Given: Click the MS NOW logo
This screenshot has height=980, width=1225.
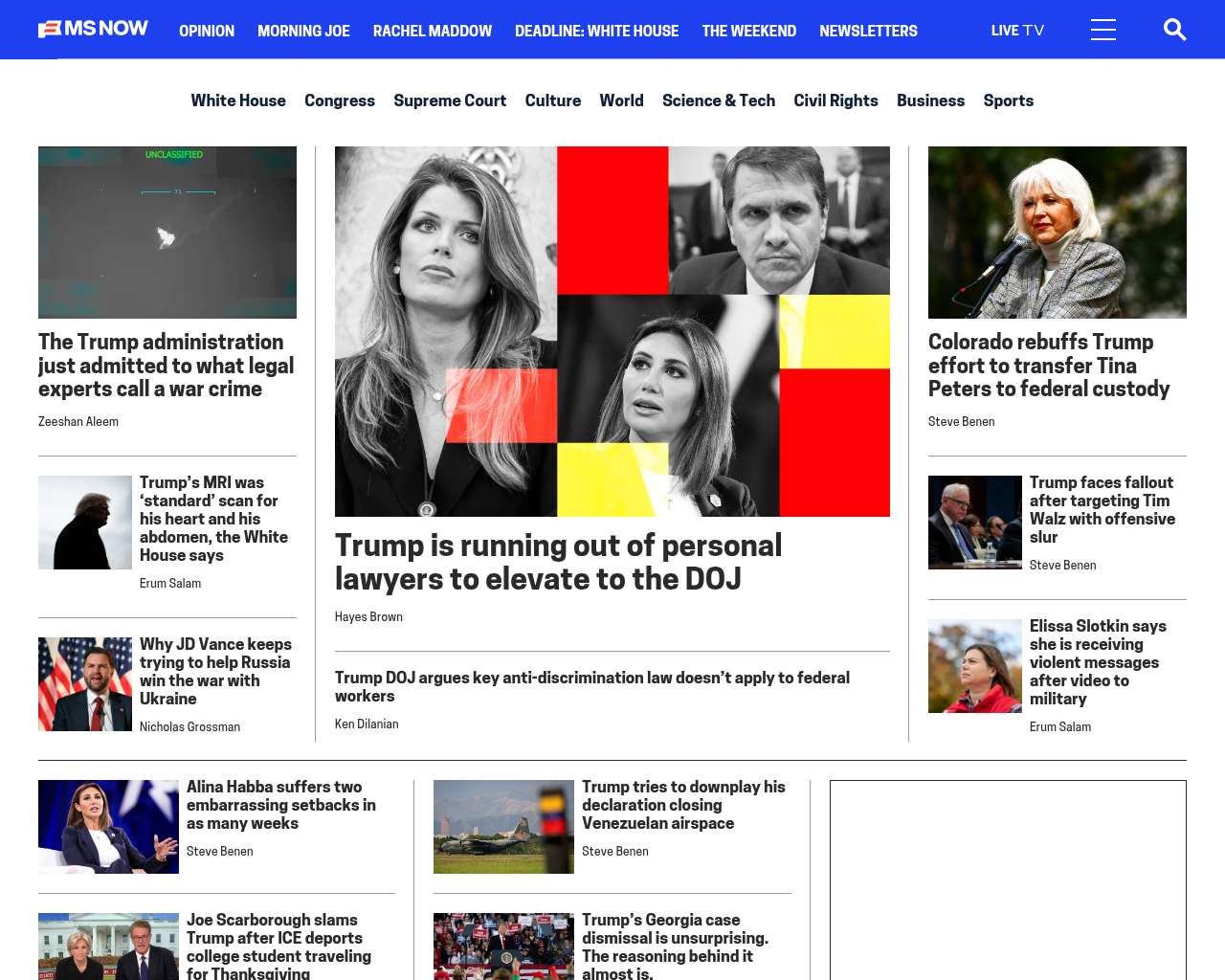Looking at the screenshot, I should [93, 30].
